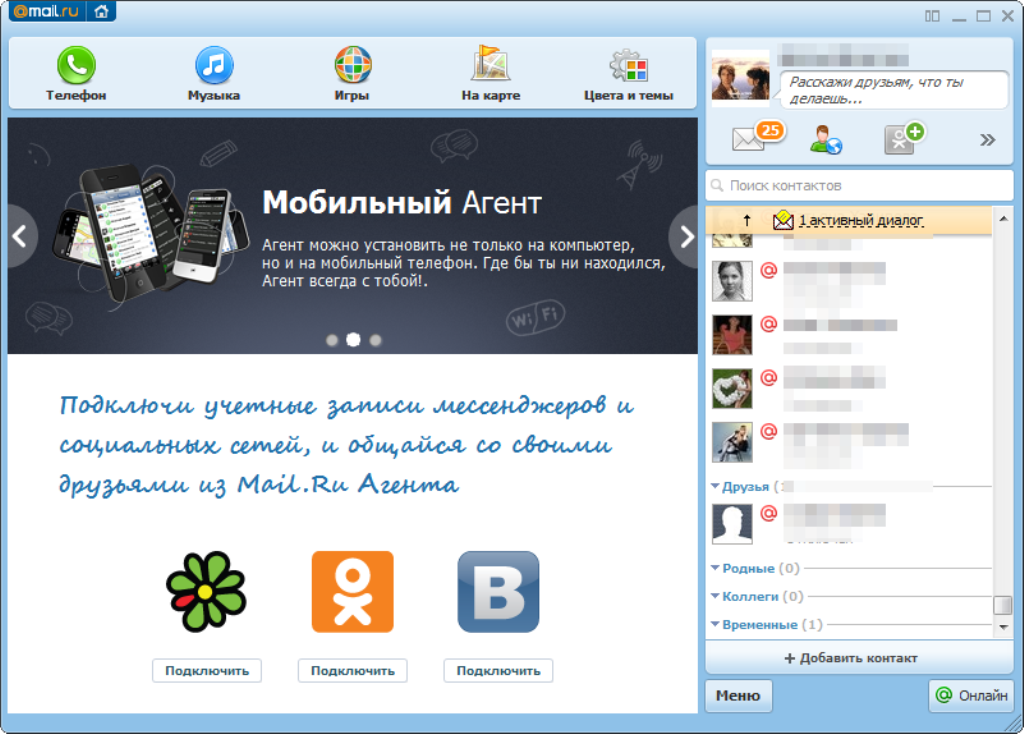The width and height of the screenshot is (1024, 734).
Task: Open the mail inbox with 25 unread
Action: pos(758,136)
